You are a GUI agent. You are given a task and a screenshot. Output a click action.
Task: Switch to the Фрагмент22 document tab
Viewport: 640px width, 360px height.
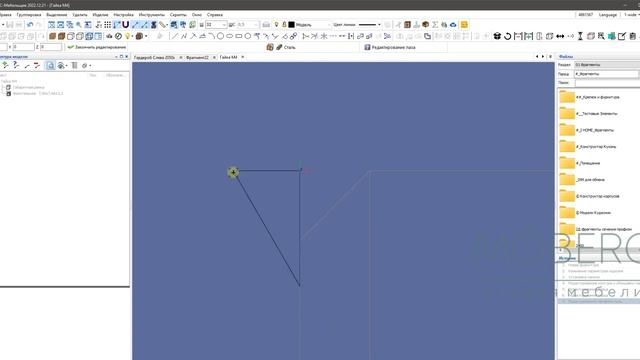[x=197, y=58]
